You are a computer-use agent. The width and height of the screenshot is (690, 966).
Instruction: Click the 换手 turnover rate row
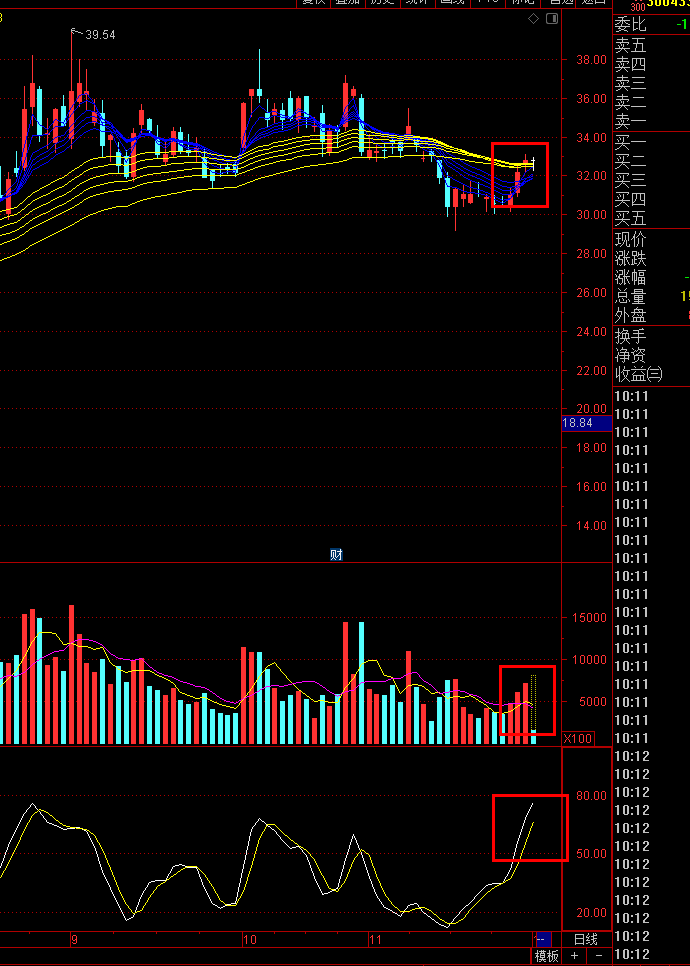tap(651, 336)
